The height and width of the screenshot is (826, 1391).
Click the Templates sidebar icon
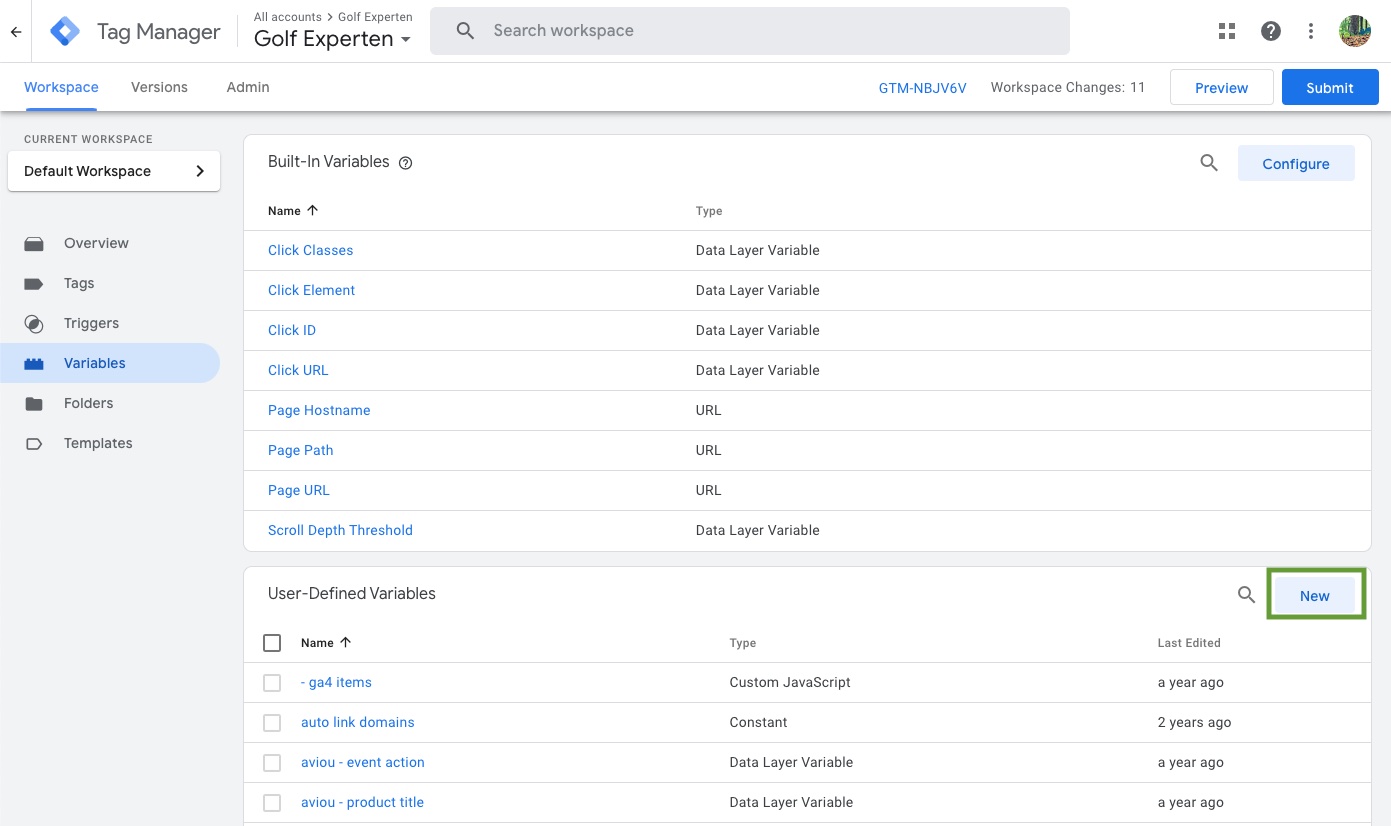pos(34,443)
